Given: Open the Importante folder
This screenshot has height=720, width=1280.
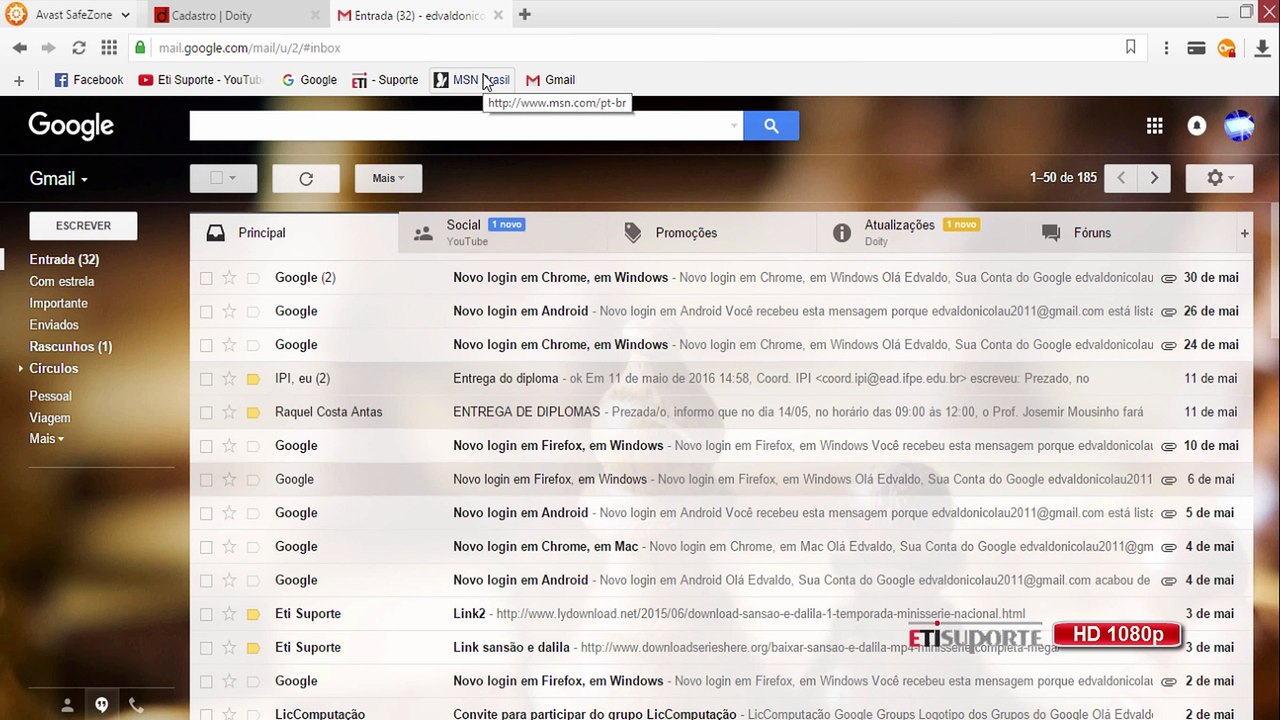Looking at the screenshot, I should pyautogui.click(x=59, y=304).
